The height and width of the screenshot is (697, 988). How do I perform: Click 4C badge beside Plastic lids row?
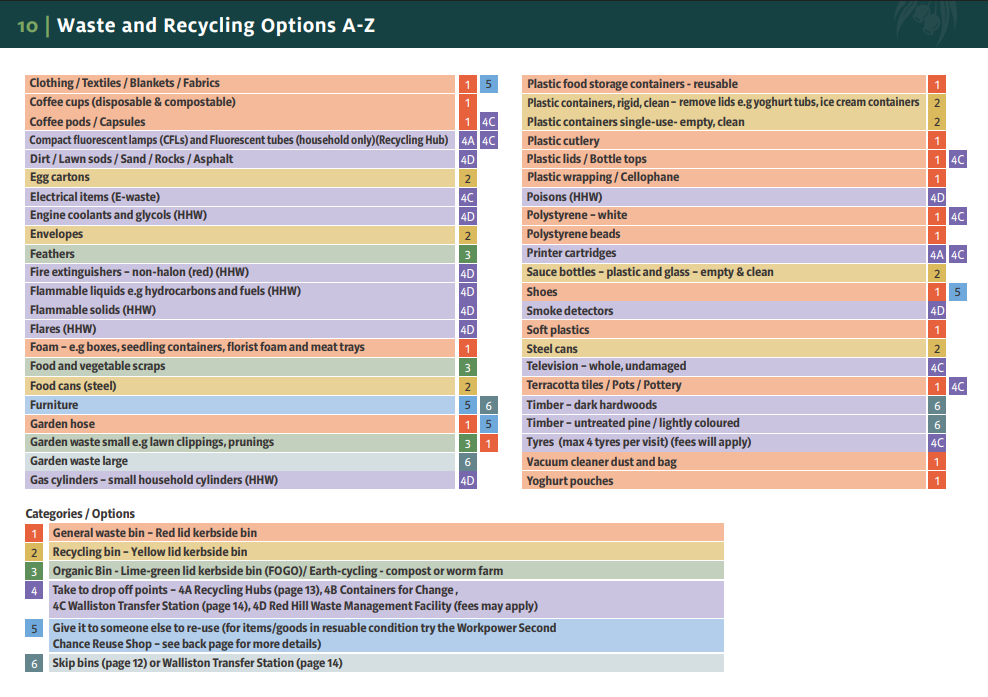coord(958,159)
